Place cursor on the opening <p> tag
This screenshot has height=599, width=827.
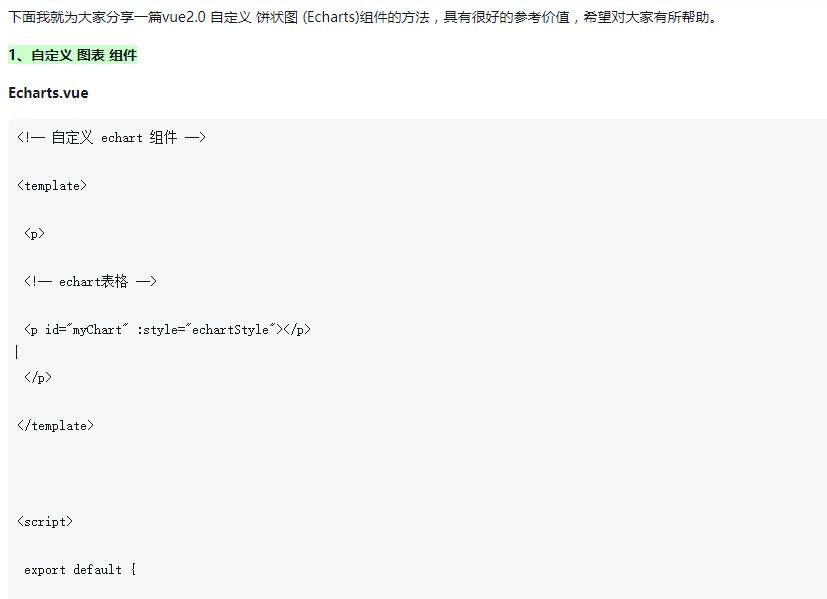[34, 234]
